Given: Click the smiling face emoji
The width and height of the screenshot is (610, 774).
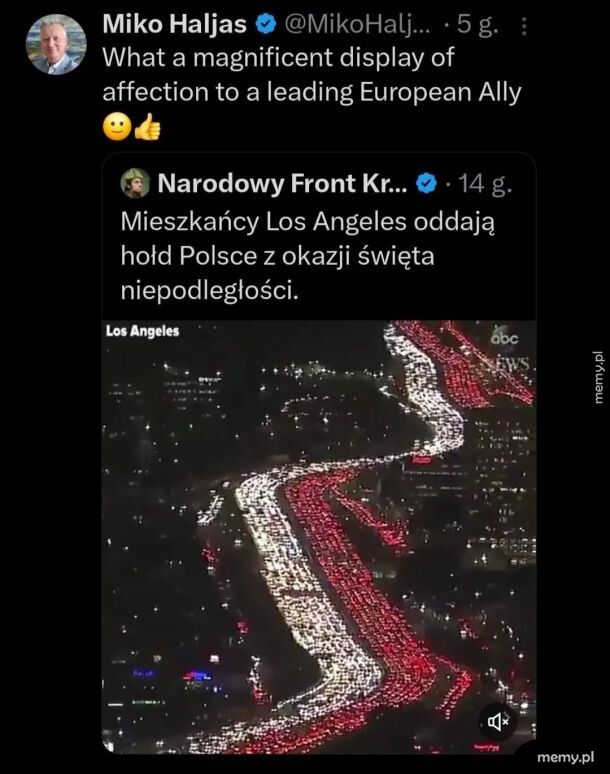Looking at the screenshot, I should tap(117, 127).
